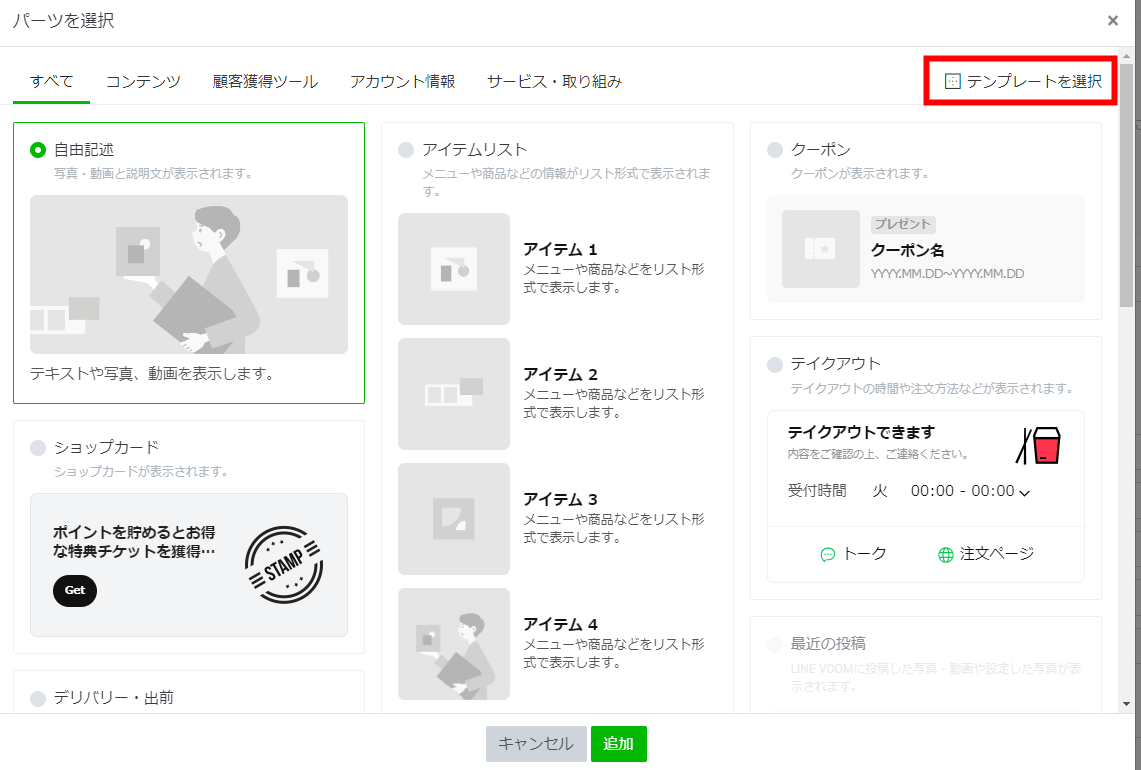
Task: Close the parts selection dialog
Action: [x=1113, y=21]
